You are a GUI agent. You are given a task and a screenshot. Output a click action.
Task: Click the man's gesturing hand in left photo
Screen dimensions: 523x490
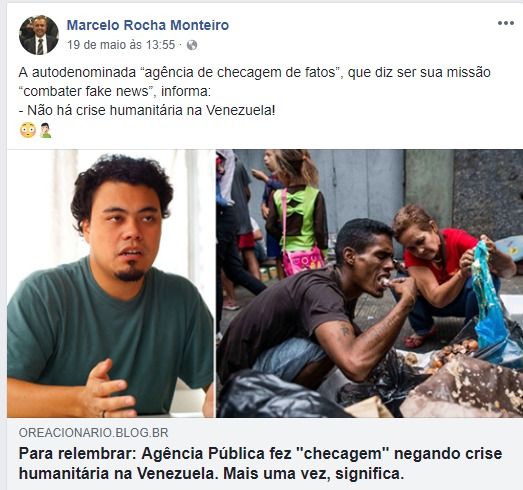pyautogui.click(x=105, y=390)
